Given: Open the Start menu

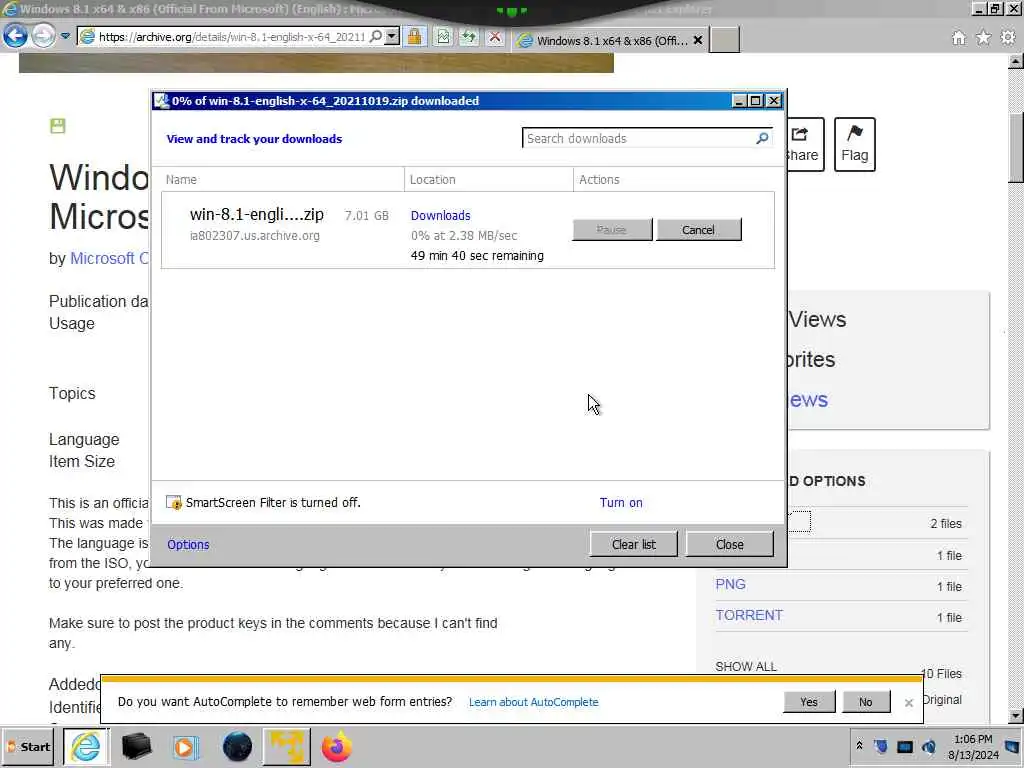Looking at the screenshot, I should coord(29,746).
